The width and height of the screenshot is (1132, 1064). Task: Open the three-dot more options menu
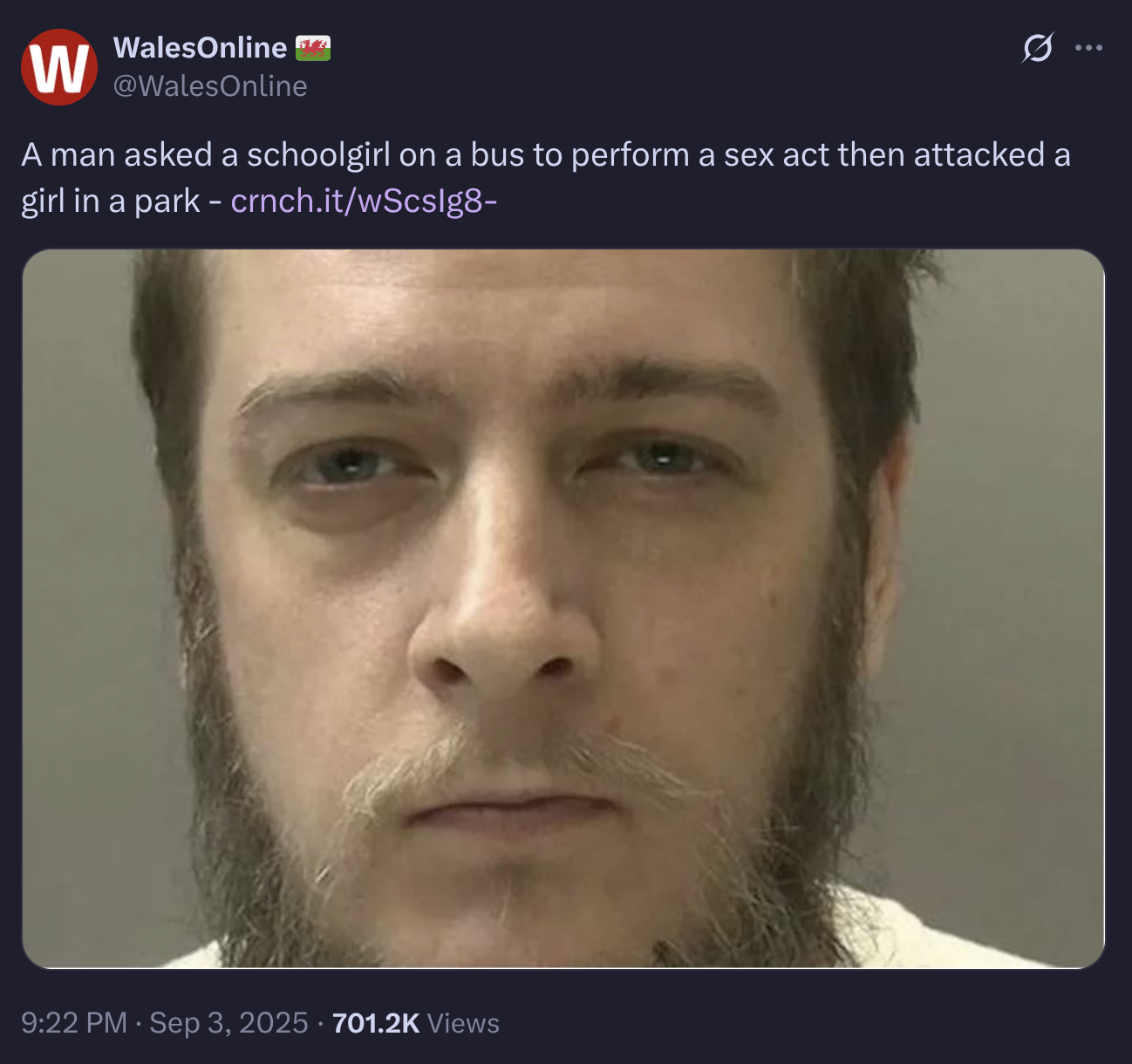click(x=1088, y=48)
